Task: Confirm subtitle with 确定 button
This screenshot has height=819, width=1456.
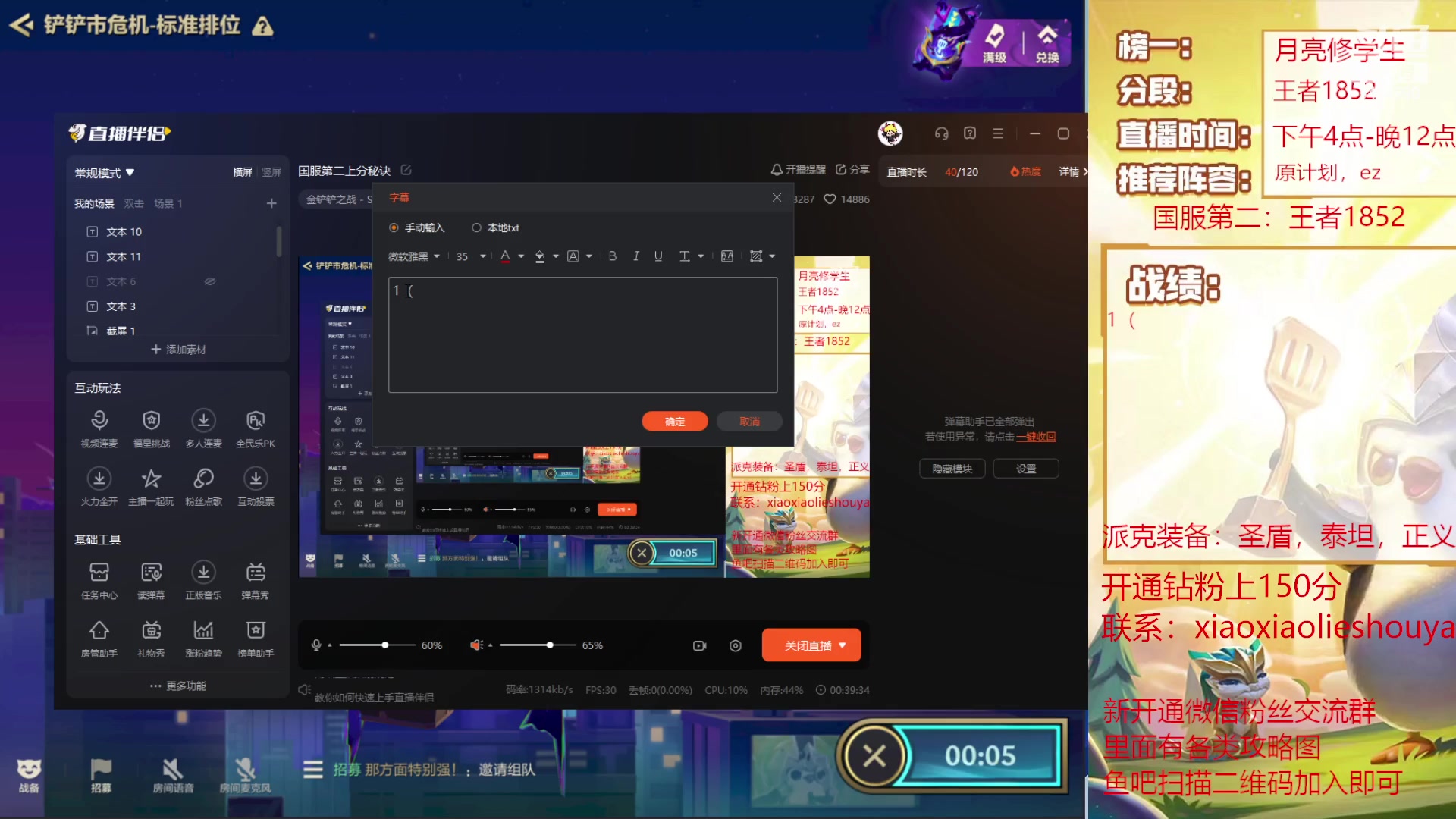Action: (x=675, y=422)
